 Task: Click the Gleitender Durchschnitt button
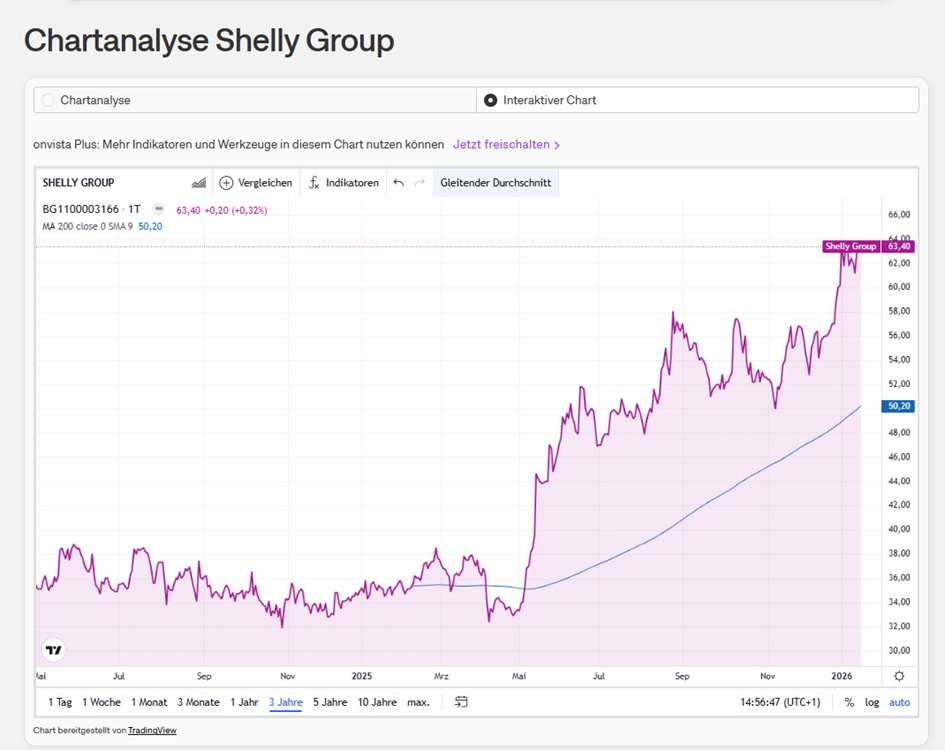[495, 183]
